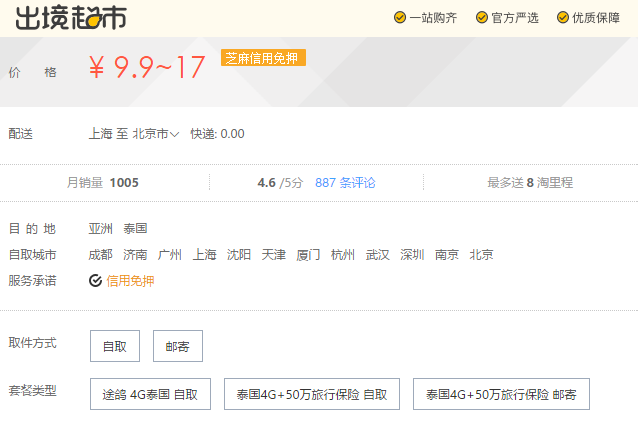Click pickup city 沈阳
This screenshot has height=440, width=641.
239,254
